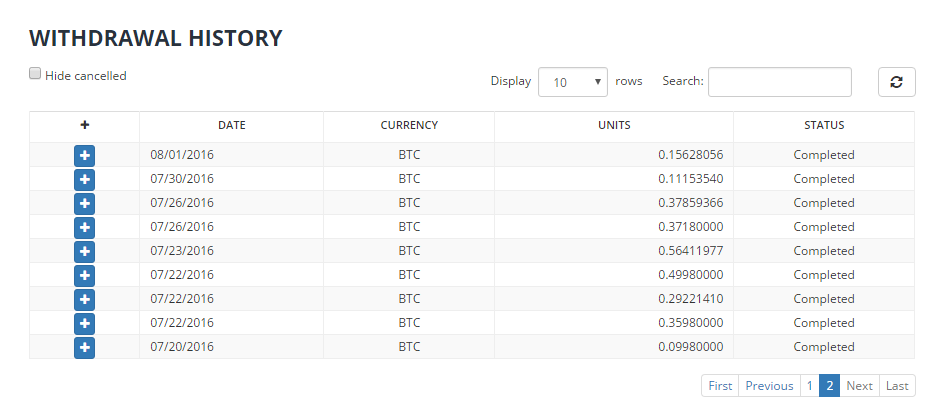
Task: Expand the 07/30/2016 withdrawal details
Action: pos(85,179)
